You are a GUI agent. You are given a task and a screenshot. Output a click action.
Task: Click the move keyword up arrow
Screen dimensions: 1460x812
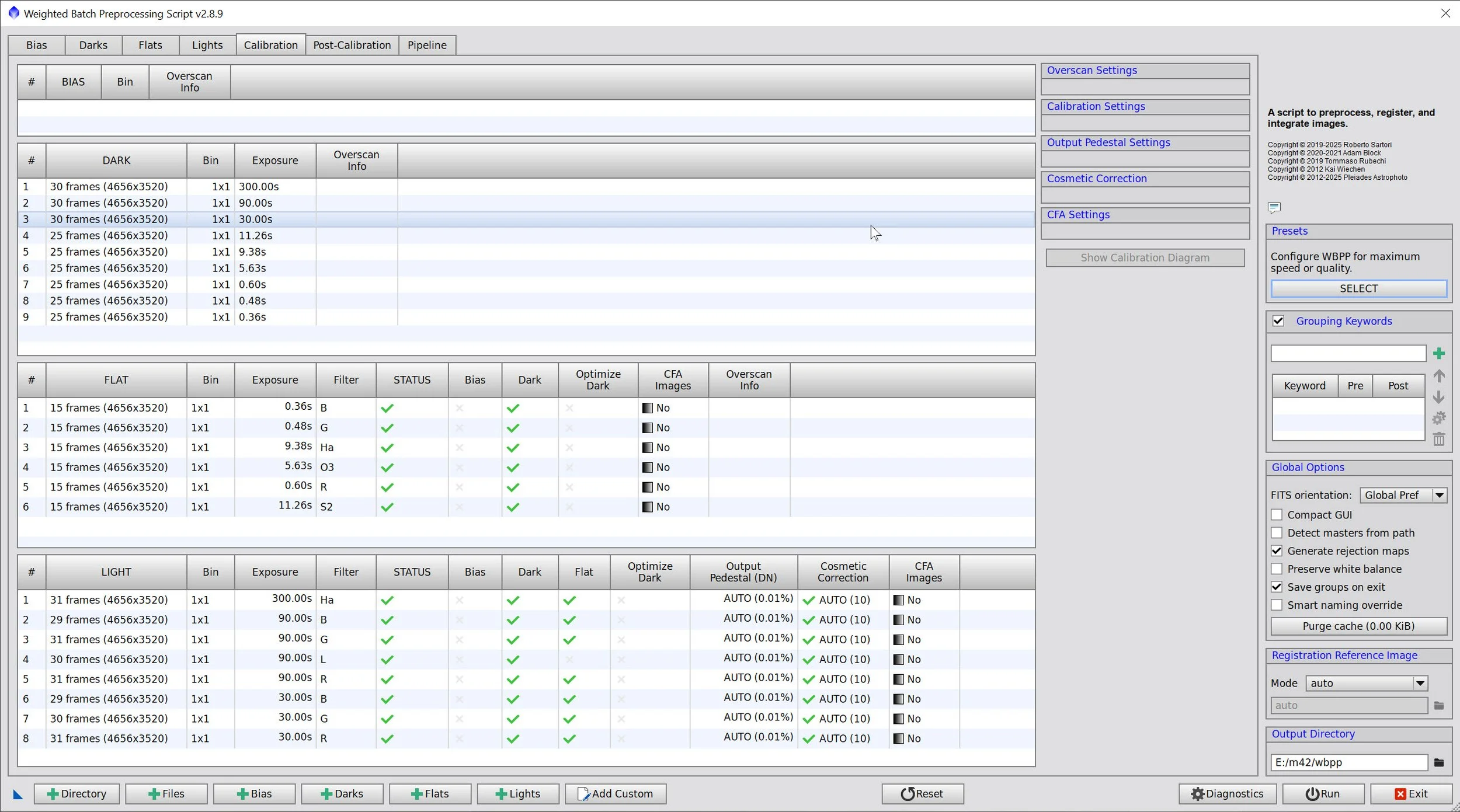(x=1438, y=376)
